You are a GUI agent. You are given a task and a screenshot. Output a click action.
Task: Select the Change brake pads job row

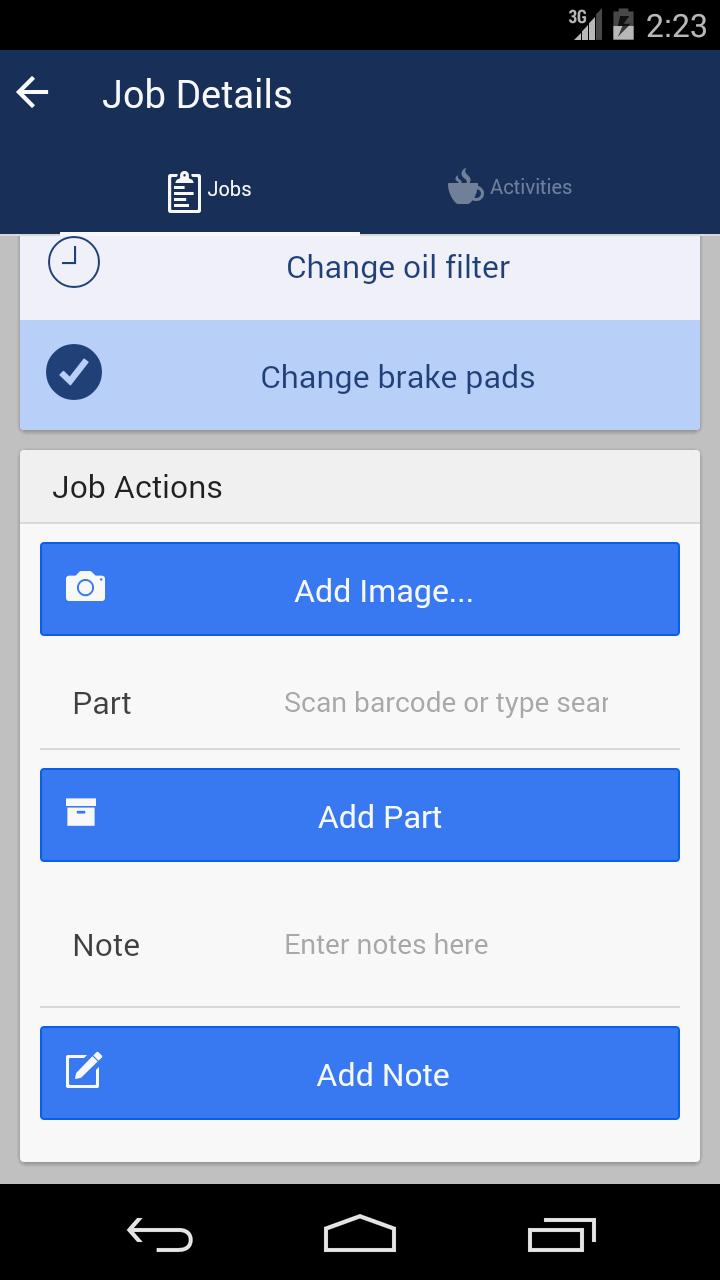pyautogui.click(x=360, y=375)
